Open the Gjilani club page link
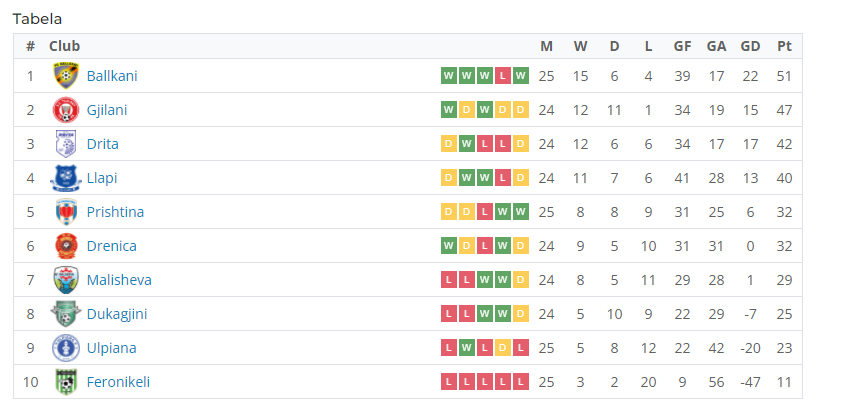 [x=107, y=110]
